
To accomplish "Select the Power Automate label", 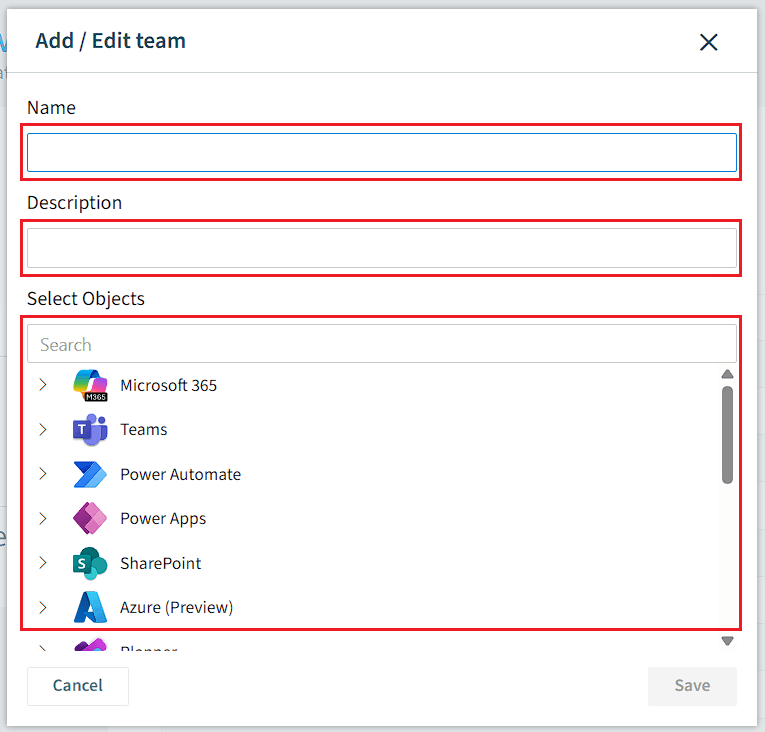I will coord(181,474).
